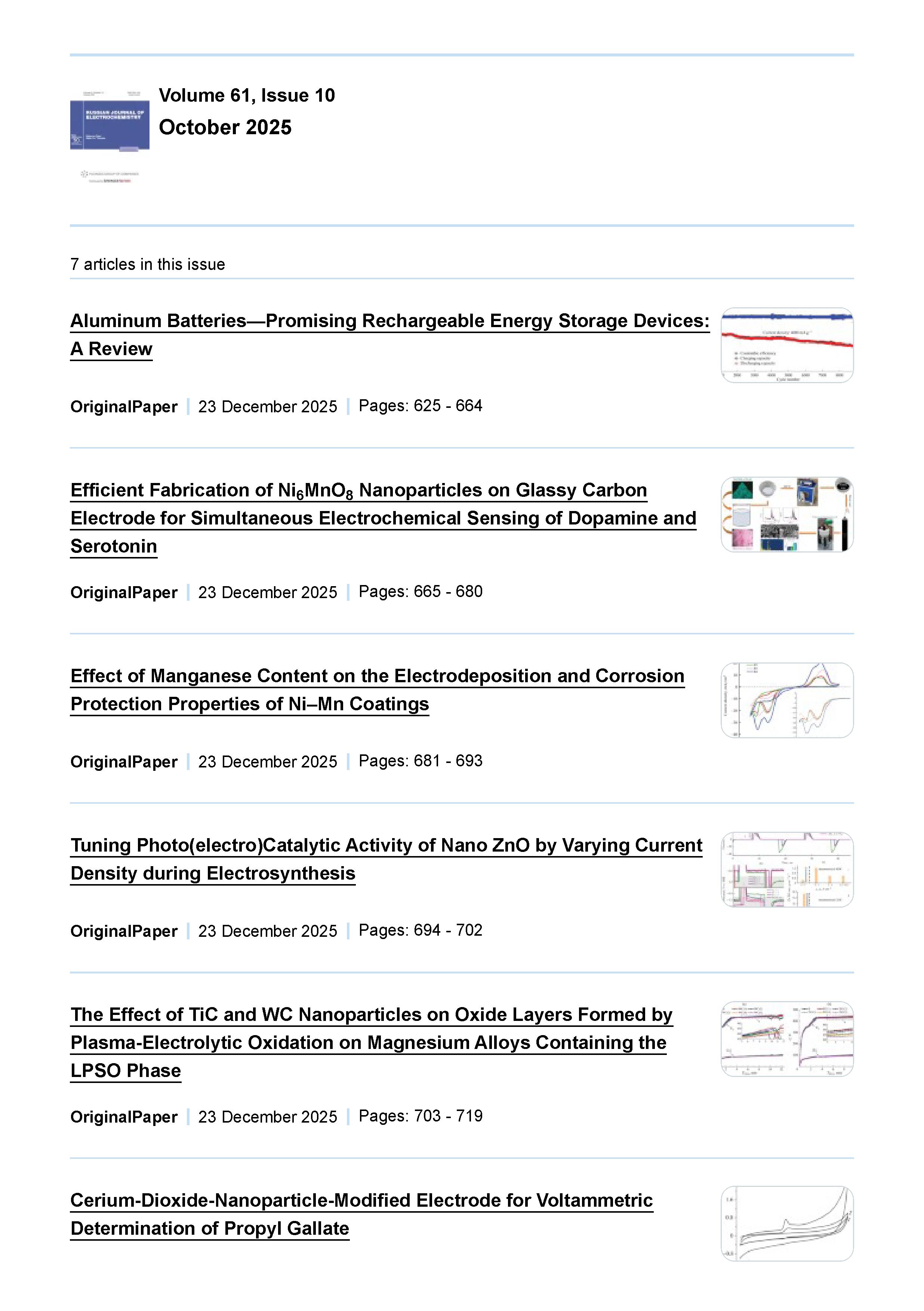Click the Aluminum Batteries cycling graph thumbnail

[787, 345]
